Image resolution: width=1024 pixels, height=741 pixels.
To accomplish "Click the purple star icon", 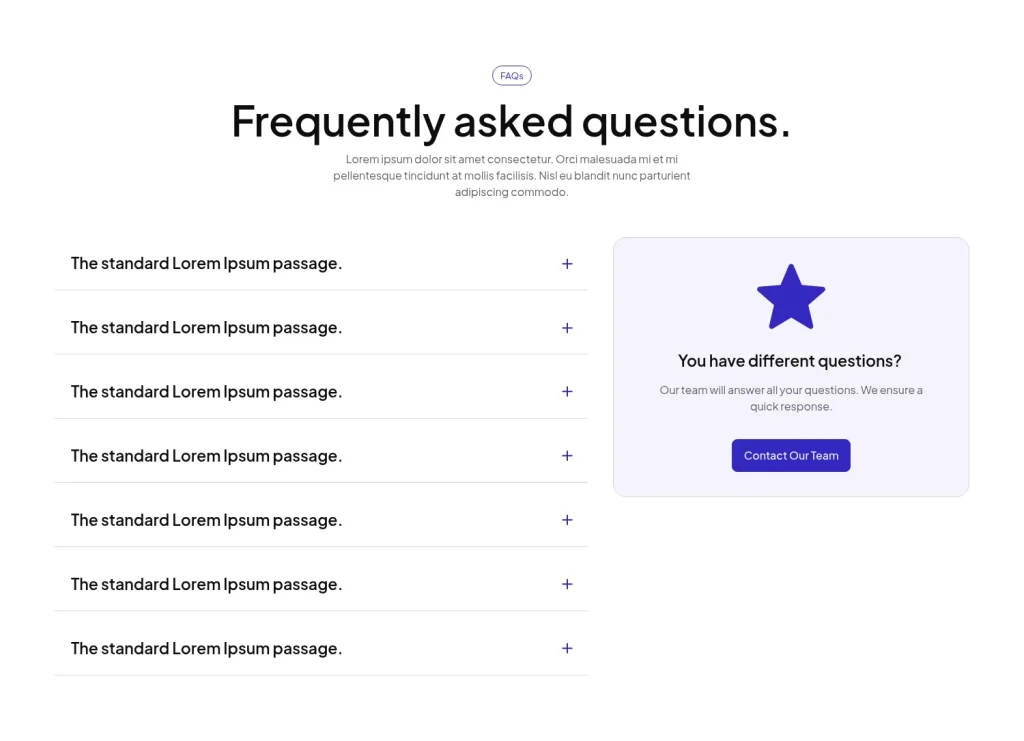I will tap(791, 295).
